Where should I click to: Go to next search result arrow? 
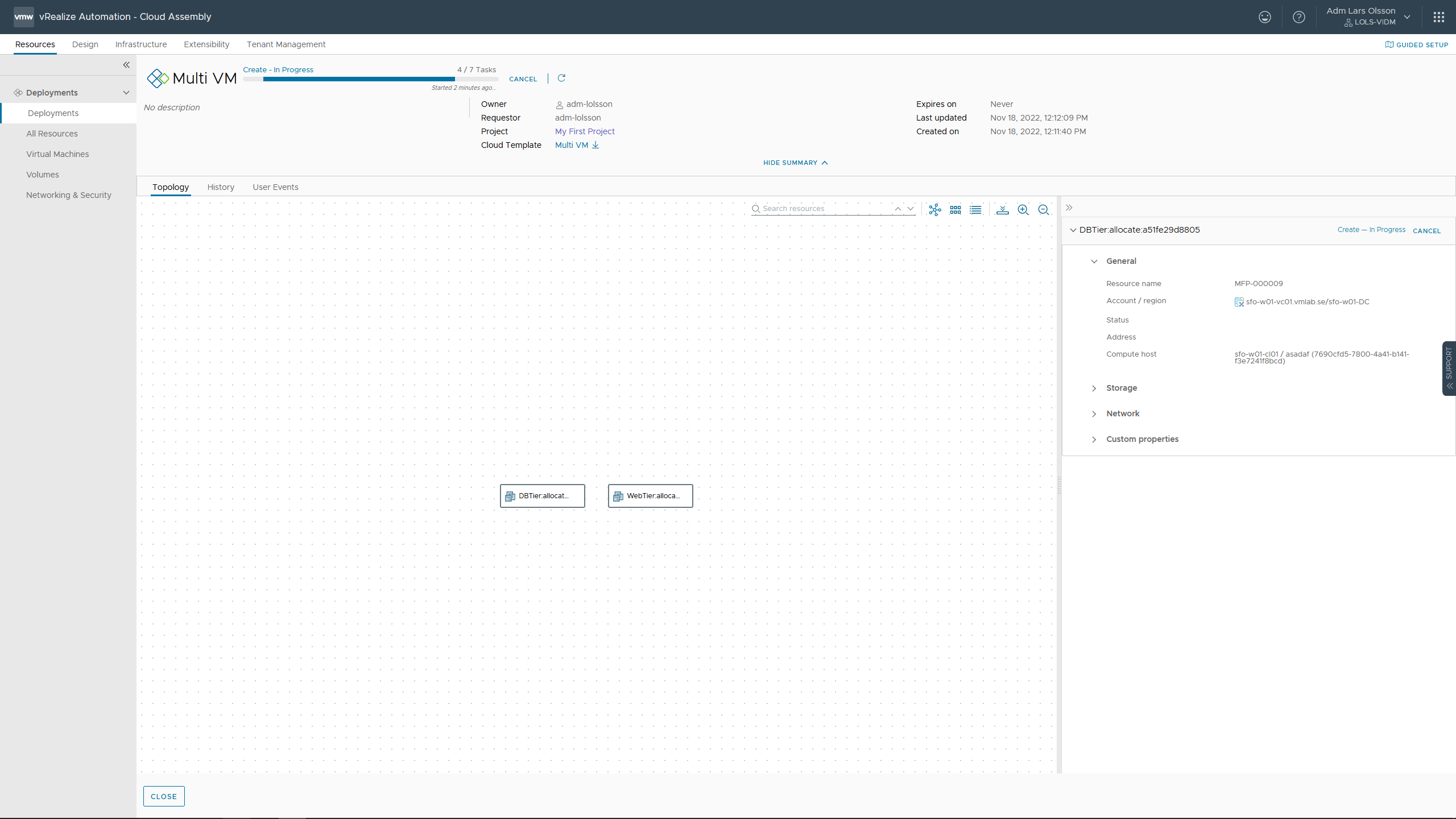pos(911,209)
